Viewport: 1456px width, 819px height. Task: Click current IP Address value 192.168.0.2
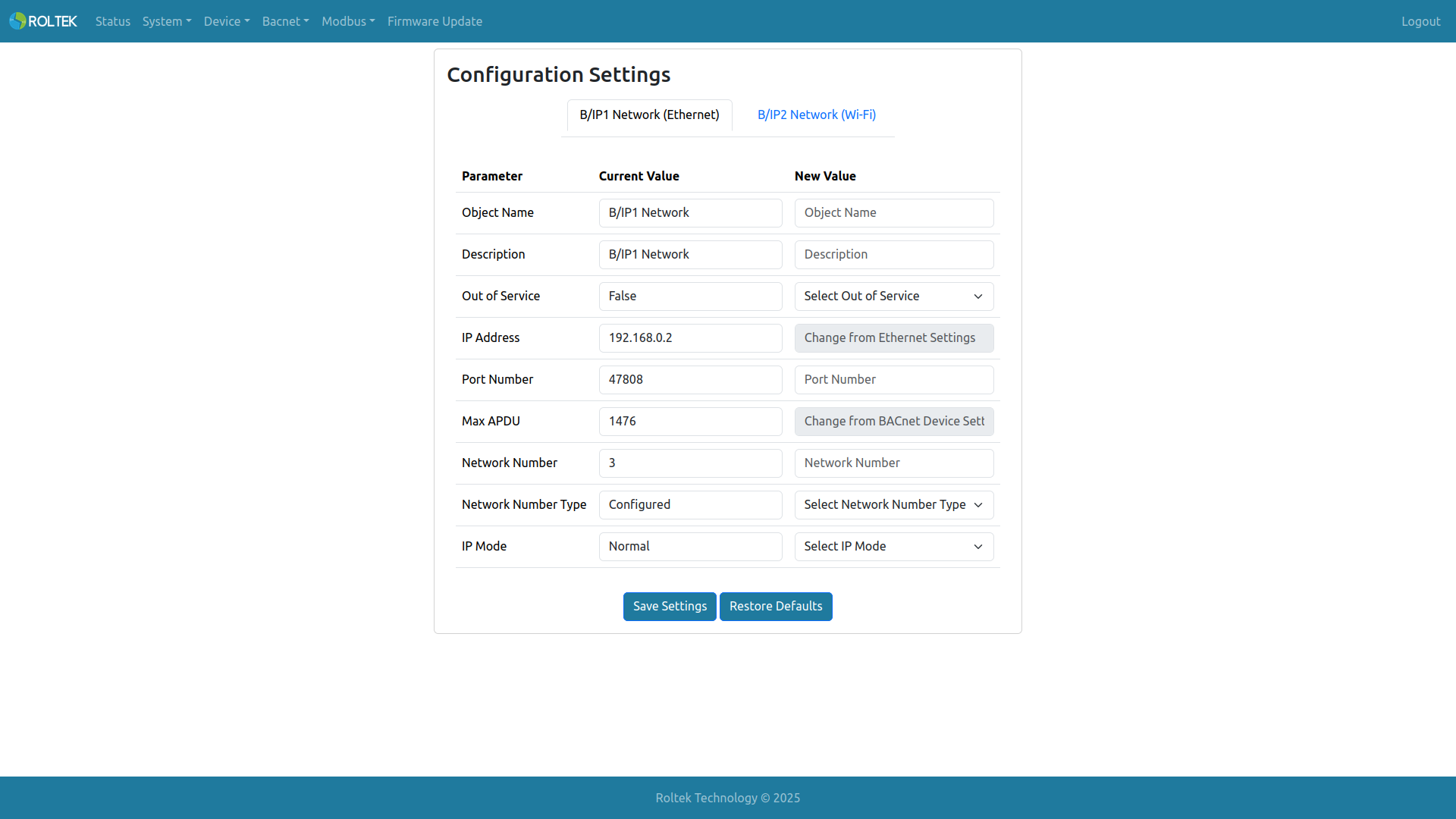tap(690, 338)
